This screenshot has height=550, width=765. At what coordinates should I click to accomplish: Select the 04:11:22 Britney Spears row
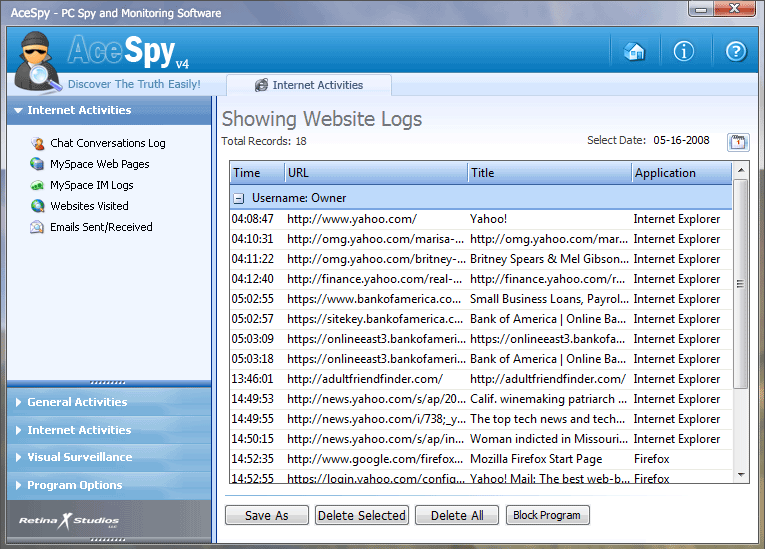pos(481,259)
